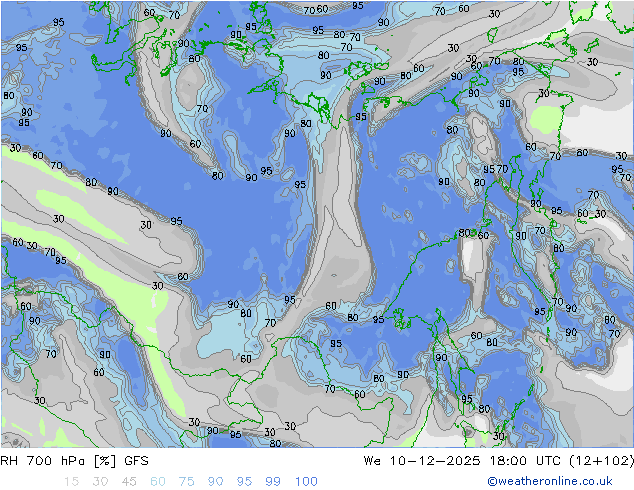634x490 pixels.
Task: Click the 99 value in the legend
Action: 273,482
